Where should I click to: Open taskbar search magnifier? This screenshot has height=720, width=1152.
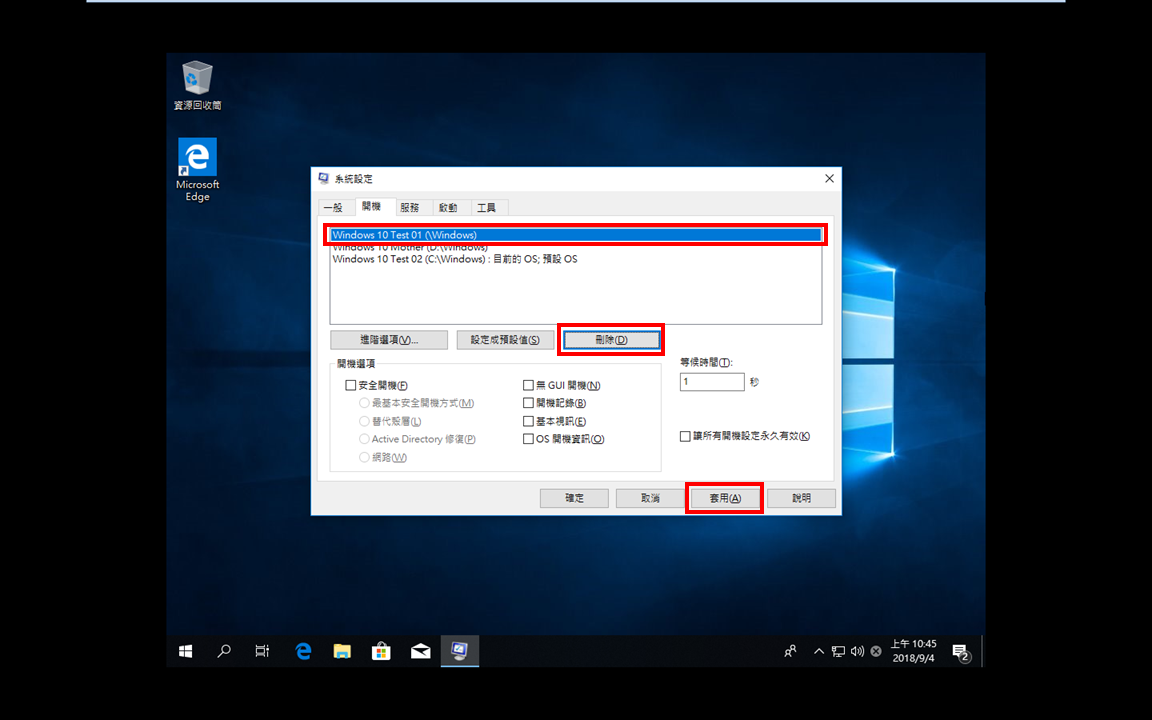point(224,651)
